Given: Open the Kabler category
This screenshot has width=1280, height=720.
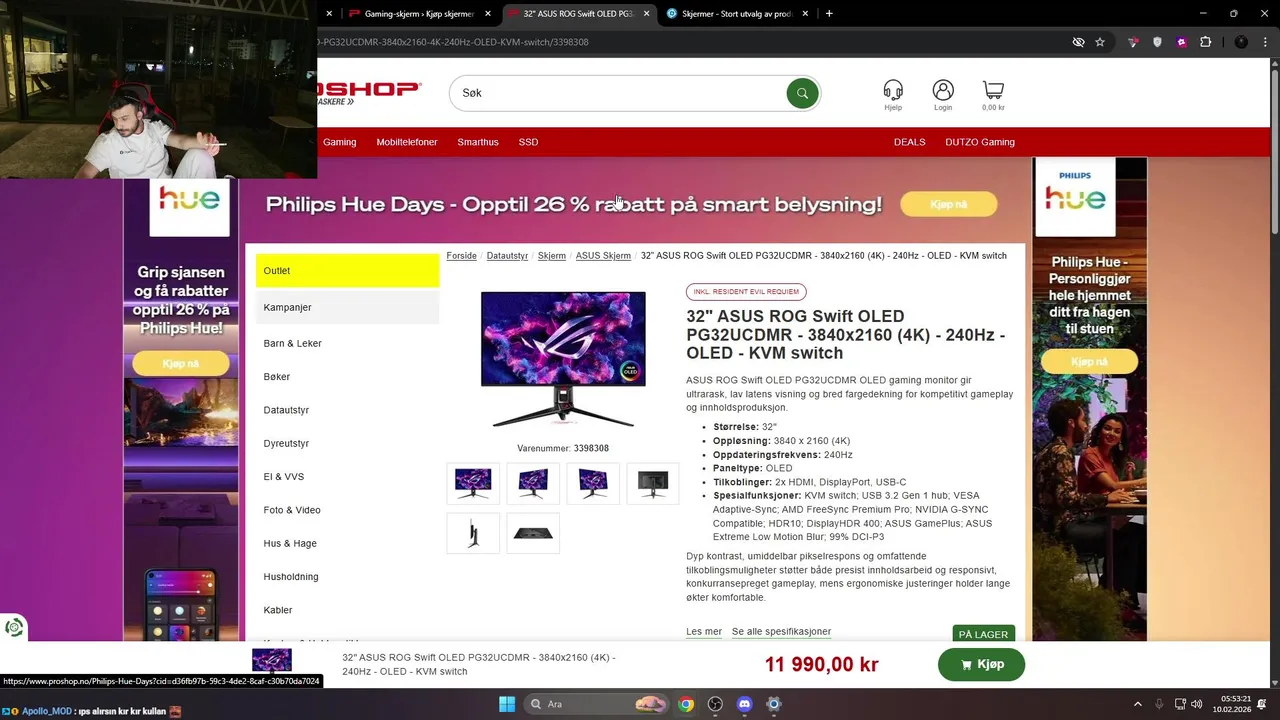Looking at the screenshot, I should coord(278,610).
